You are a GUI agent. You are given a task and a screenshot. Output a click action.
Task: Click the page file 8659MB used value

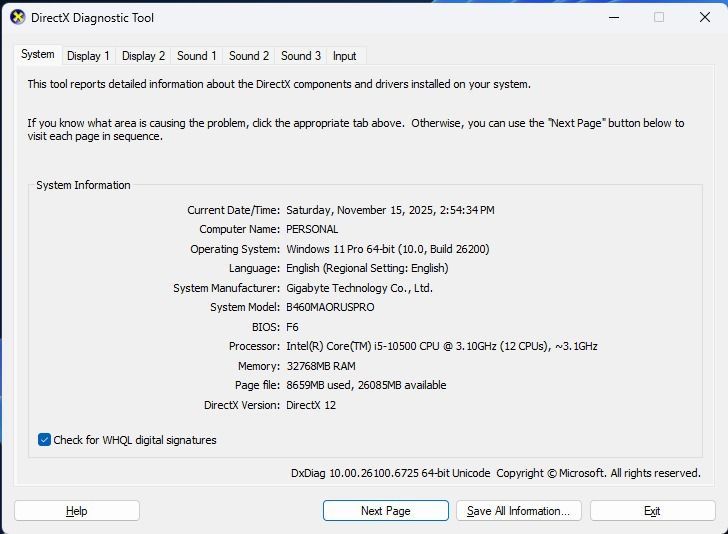coord(366,385)
